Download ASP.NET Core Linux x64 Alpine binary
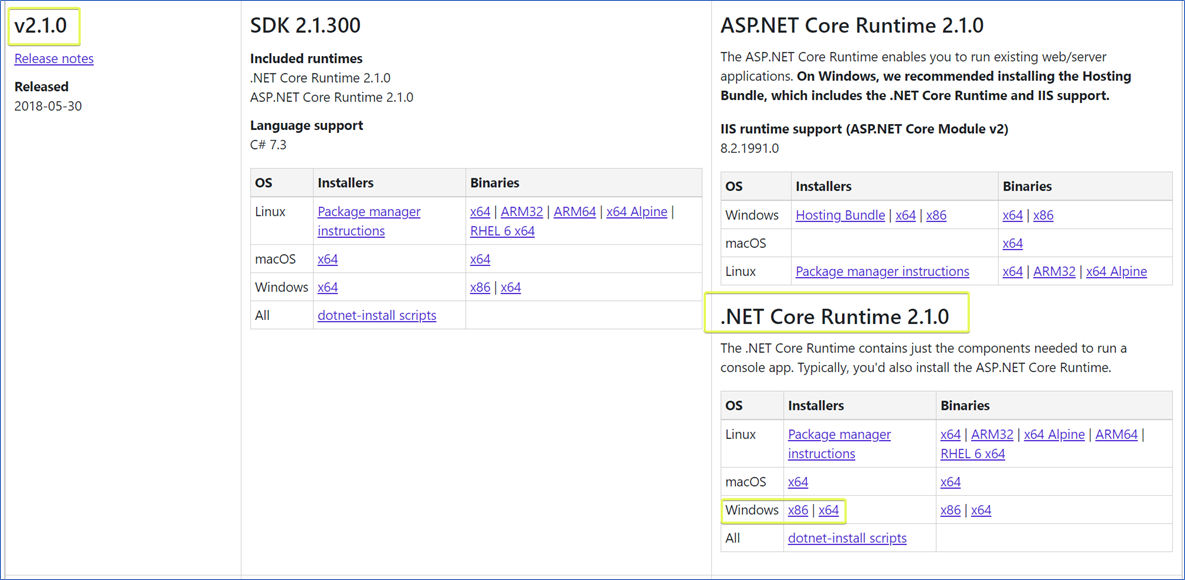 point(1116,271)
